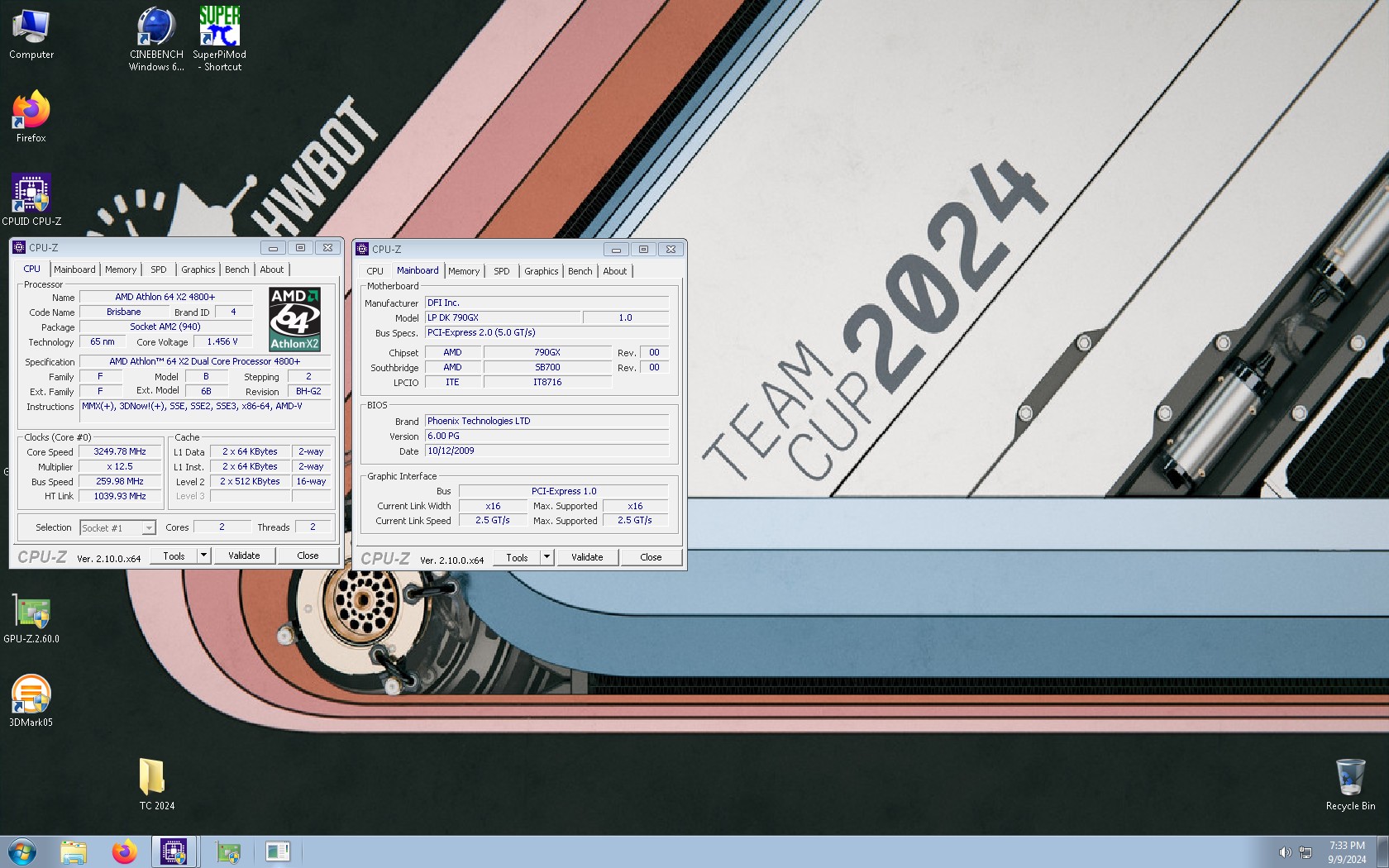Minimize the right CPU-Z window
This screenshot has width=1389, height=868.
click(x=616, y=249)
